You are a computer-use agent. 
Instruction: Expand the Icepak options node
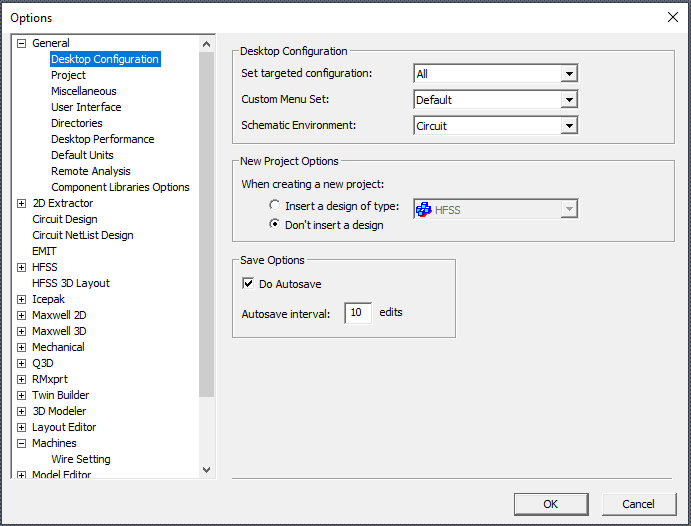[x=22, y=299]
